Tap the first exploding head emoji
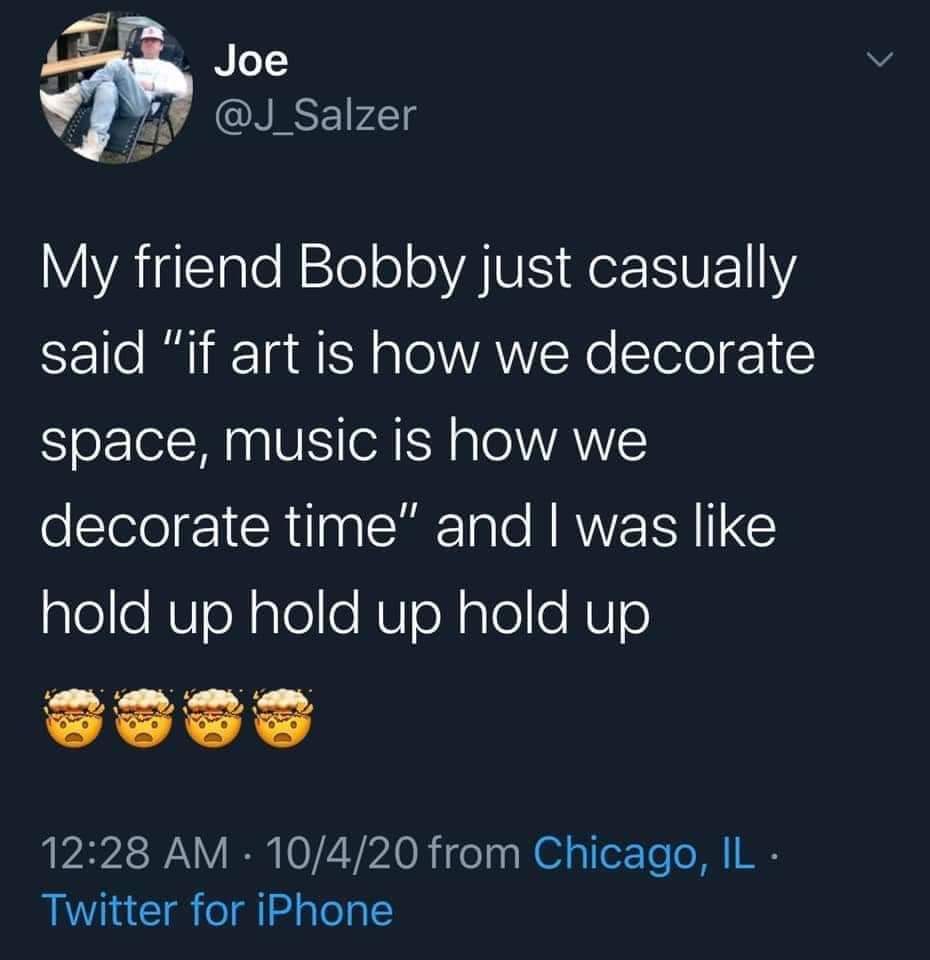This screenshot has width=930, height=960. [x=73, y=718]
